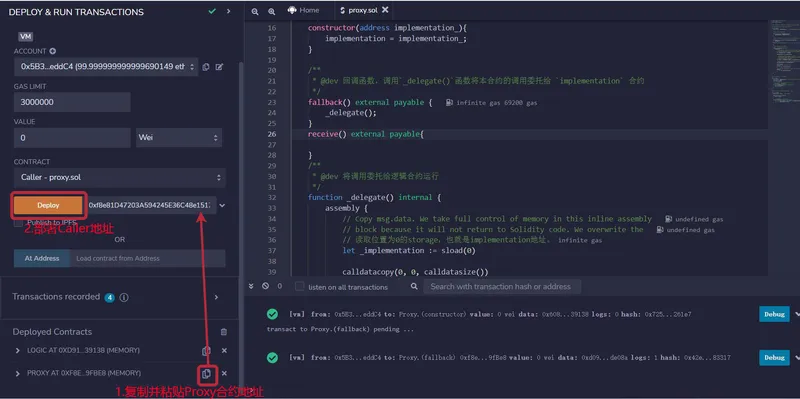This screenshot has width=800, height=399.
Task: Click the gas limit field showing 3000000
Action: coord(72,102)
